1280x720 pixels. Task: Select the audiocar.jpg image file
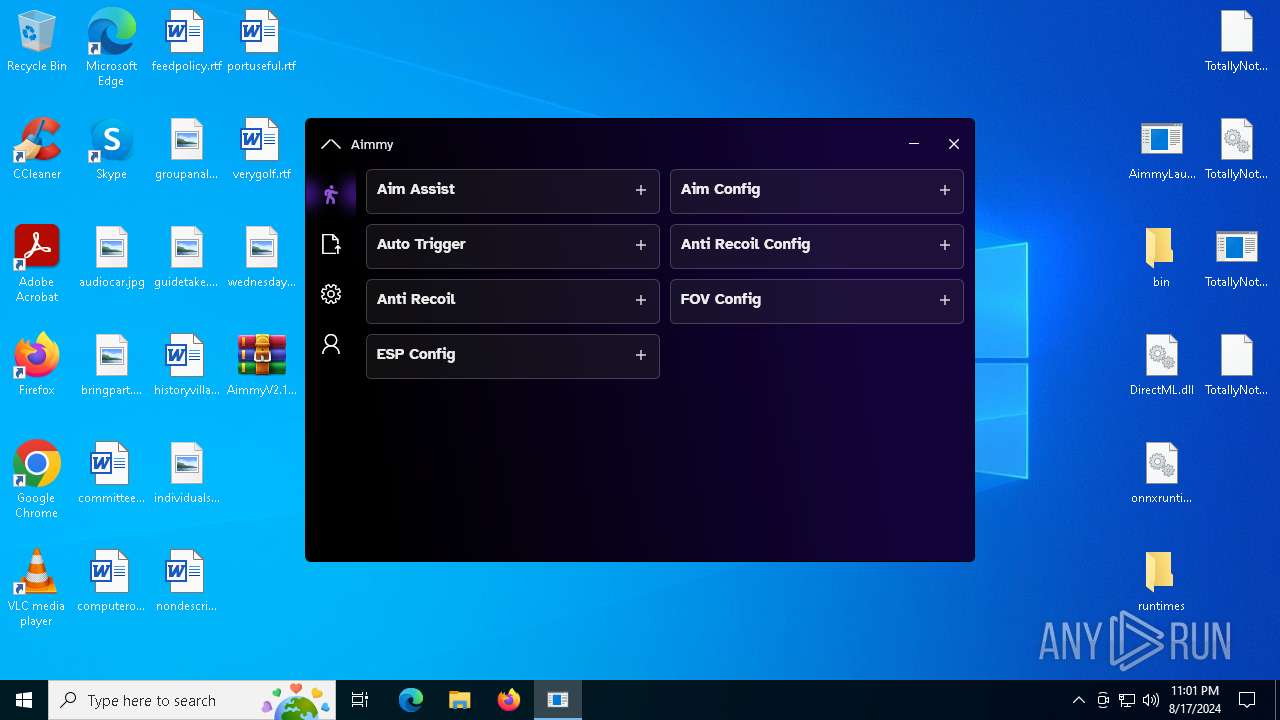[x=111, y=258]
